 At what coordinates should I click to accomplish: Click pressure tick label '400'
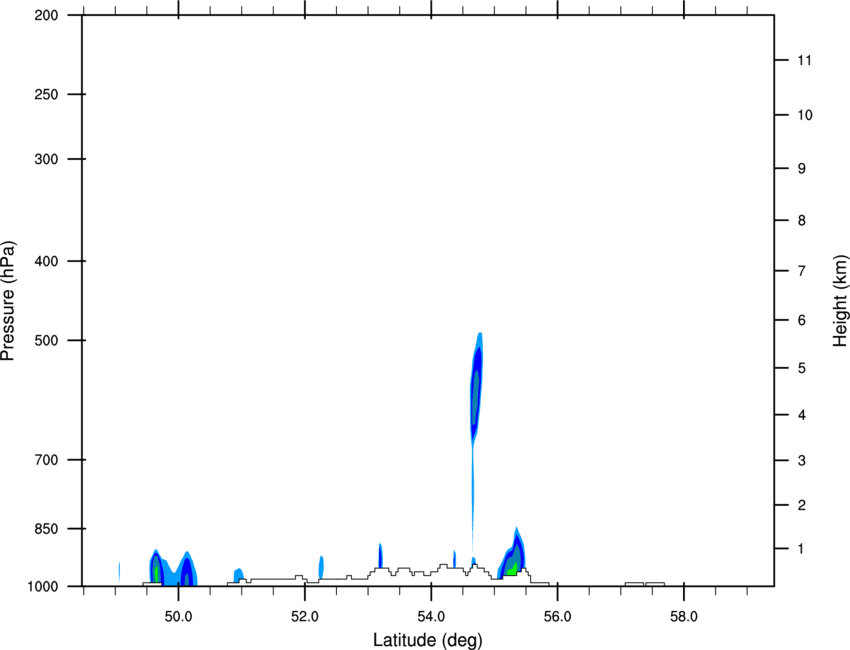[46, 261]
